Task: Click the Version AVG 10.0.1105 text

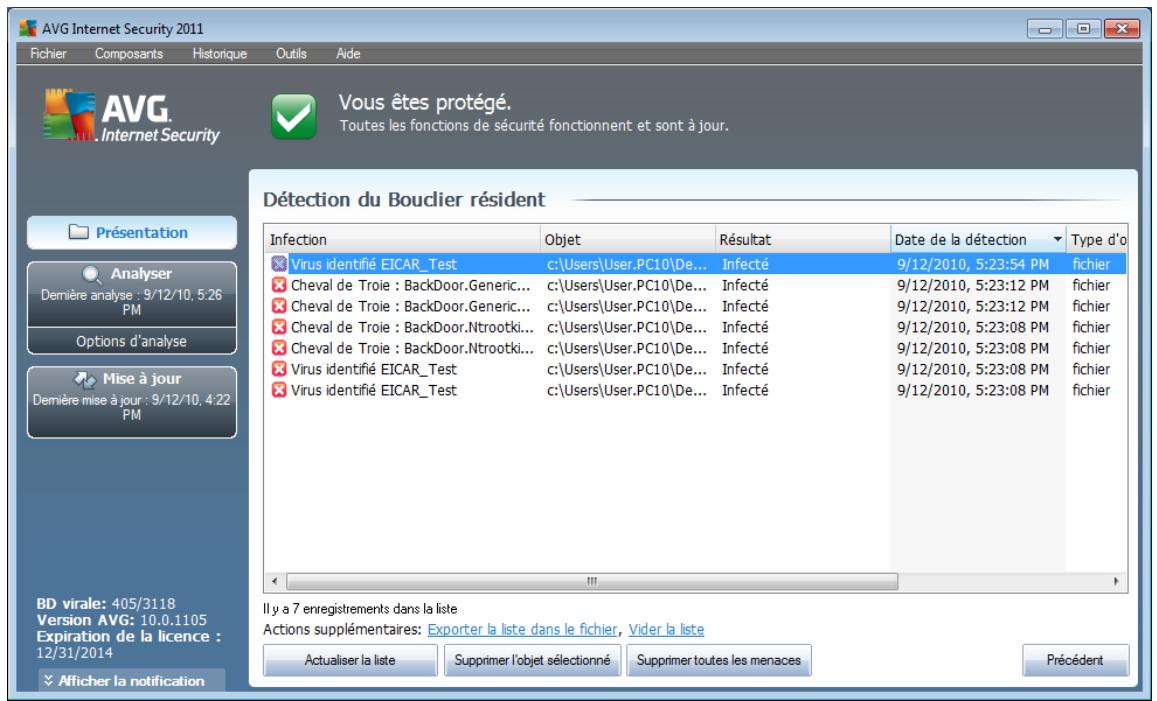Action: [x=122, y=620]
